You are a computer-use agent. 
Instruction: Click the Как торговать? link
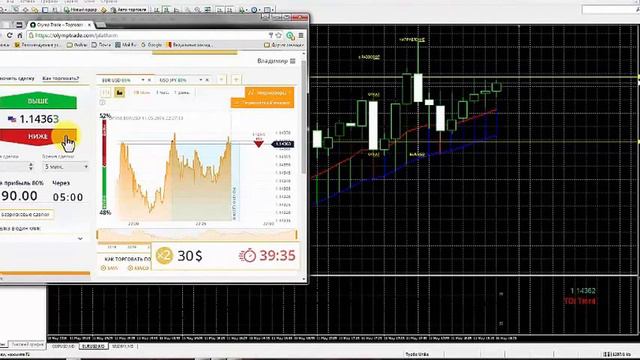tap(61, 78)
